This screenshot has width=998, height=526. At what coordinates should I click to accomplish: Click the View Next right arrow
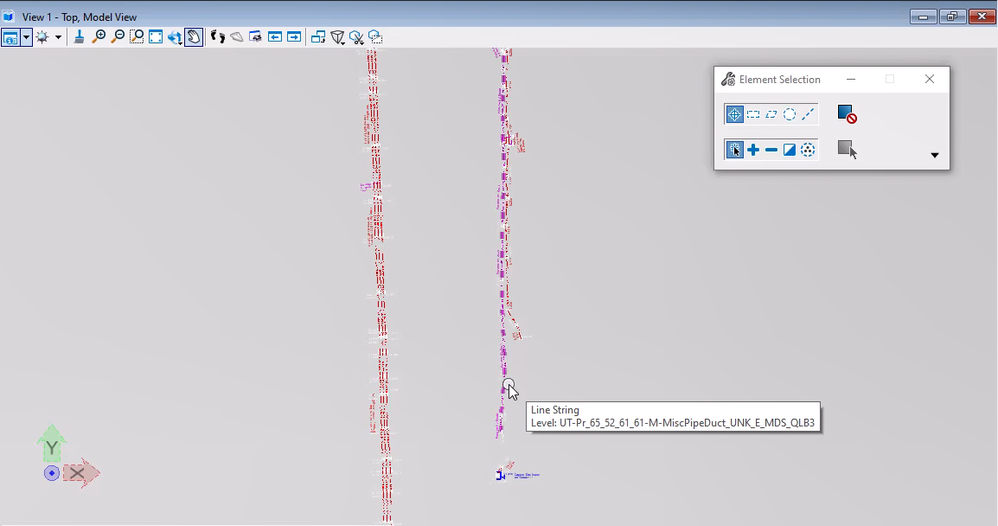[x=294, y=38]
